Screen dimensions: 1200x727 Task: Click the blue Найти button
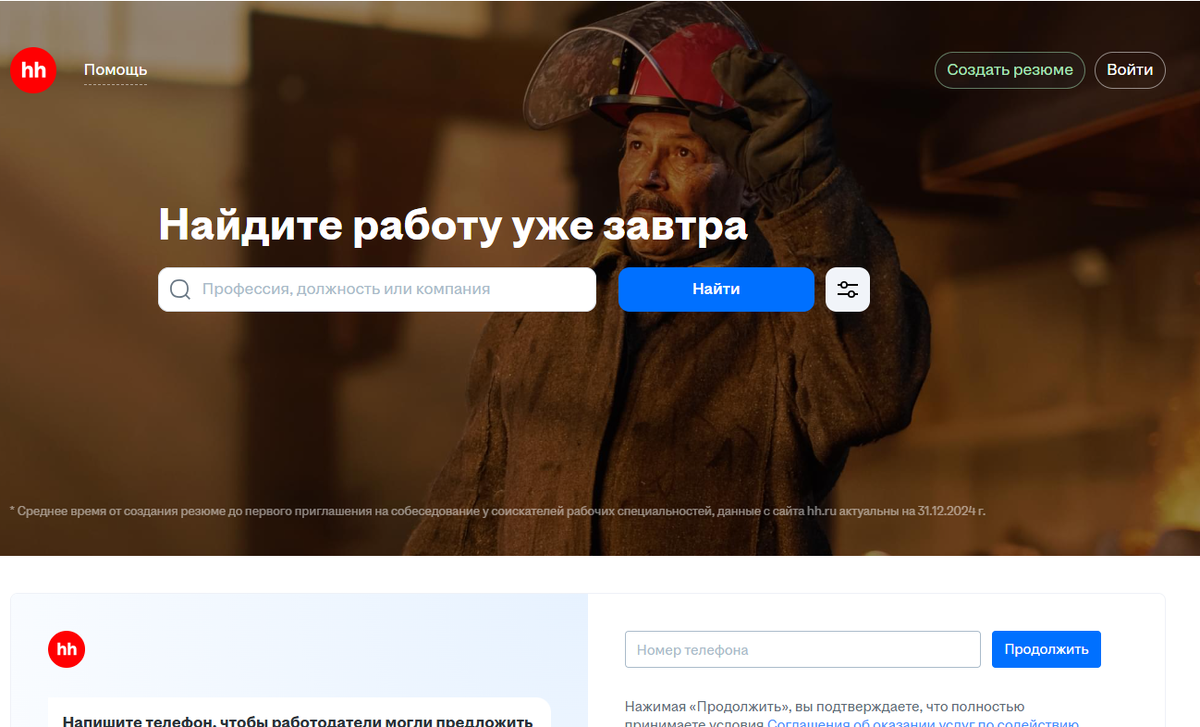tap(716, 290)
